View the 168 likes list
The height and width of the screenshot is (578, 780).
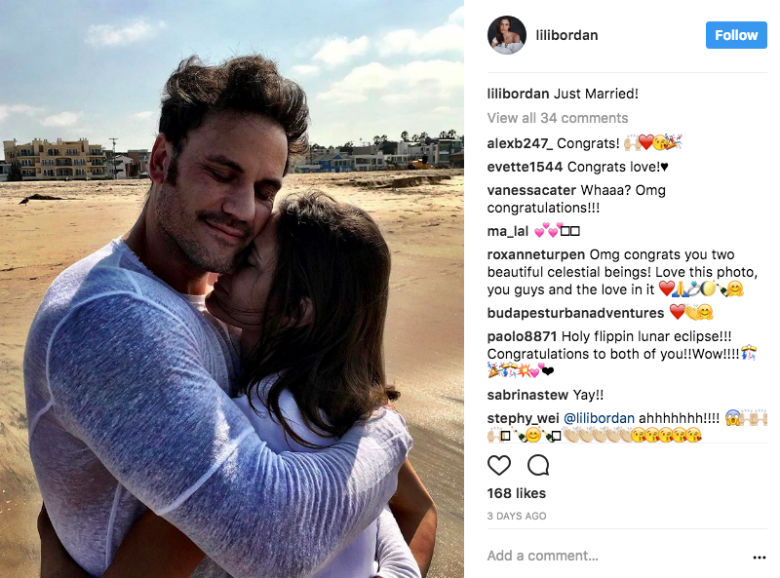point(516,493)
